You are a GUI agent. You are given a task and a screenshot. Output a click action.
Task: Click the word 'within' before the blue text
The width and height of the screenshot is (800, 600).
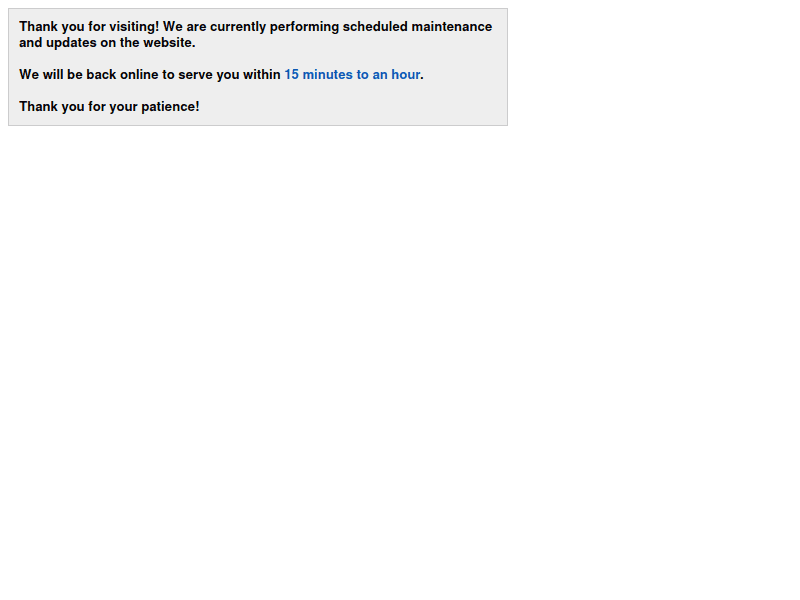[262, 75]
